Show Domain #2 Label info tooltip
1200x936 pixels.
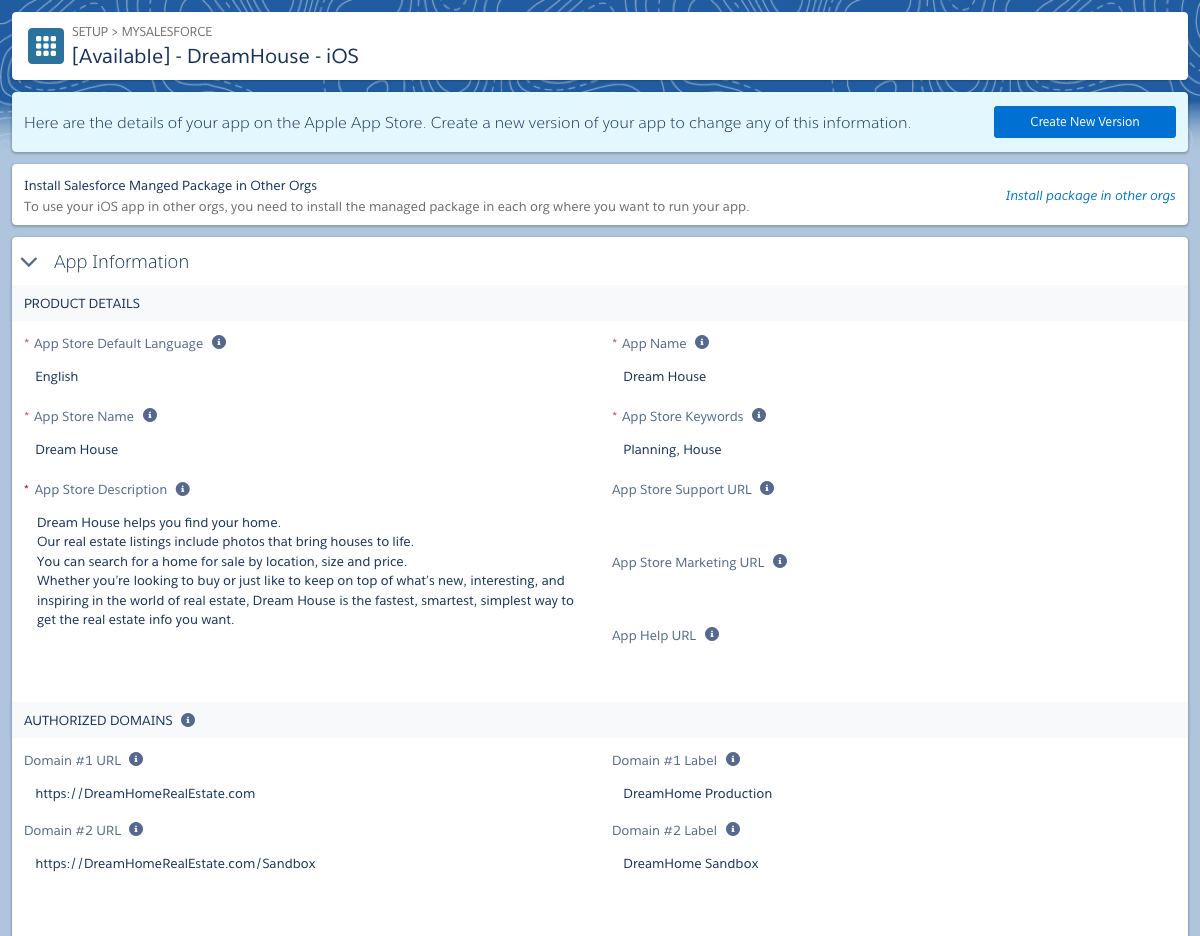[733, 829]
